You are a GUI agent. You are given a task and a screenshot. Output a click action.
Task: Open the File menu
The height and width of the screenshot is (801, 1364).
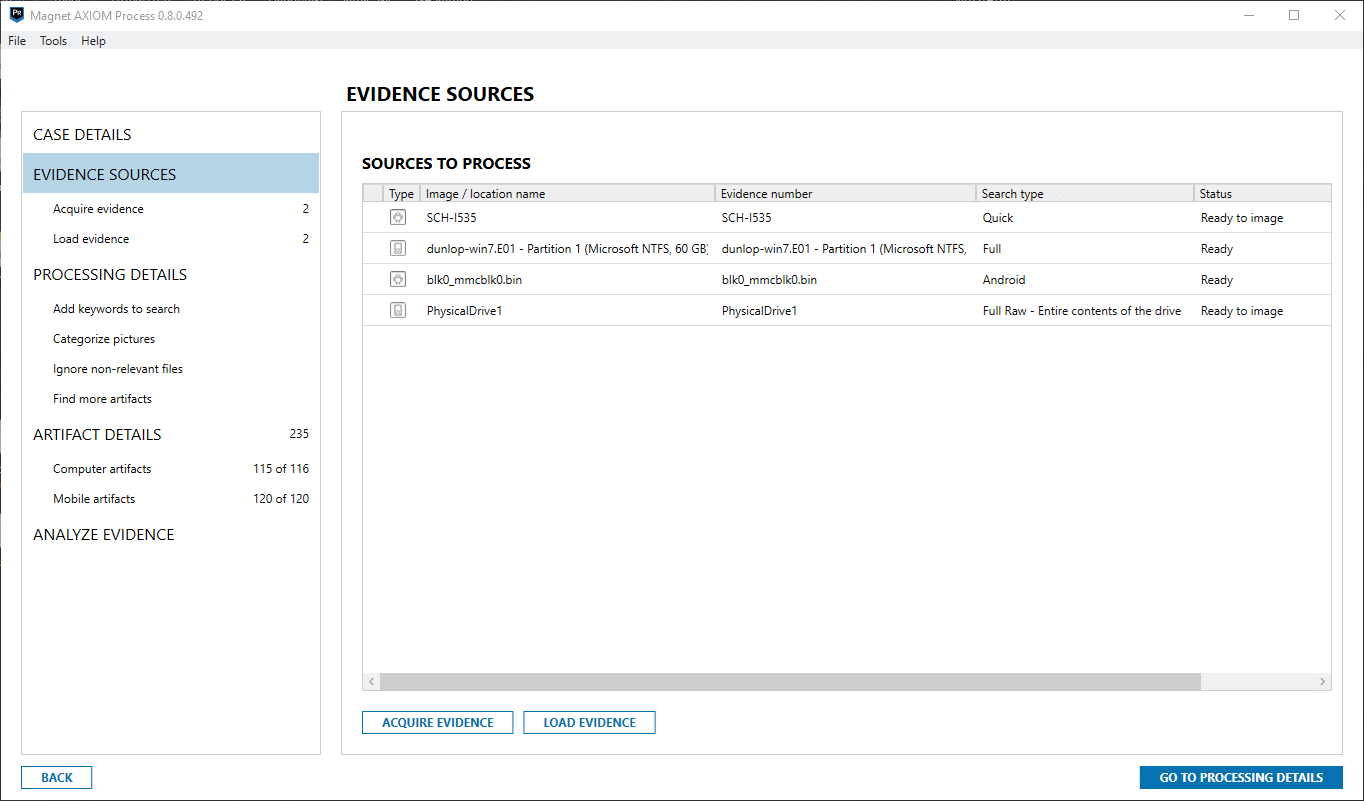(x=17, y=41)
